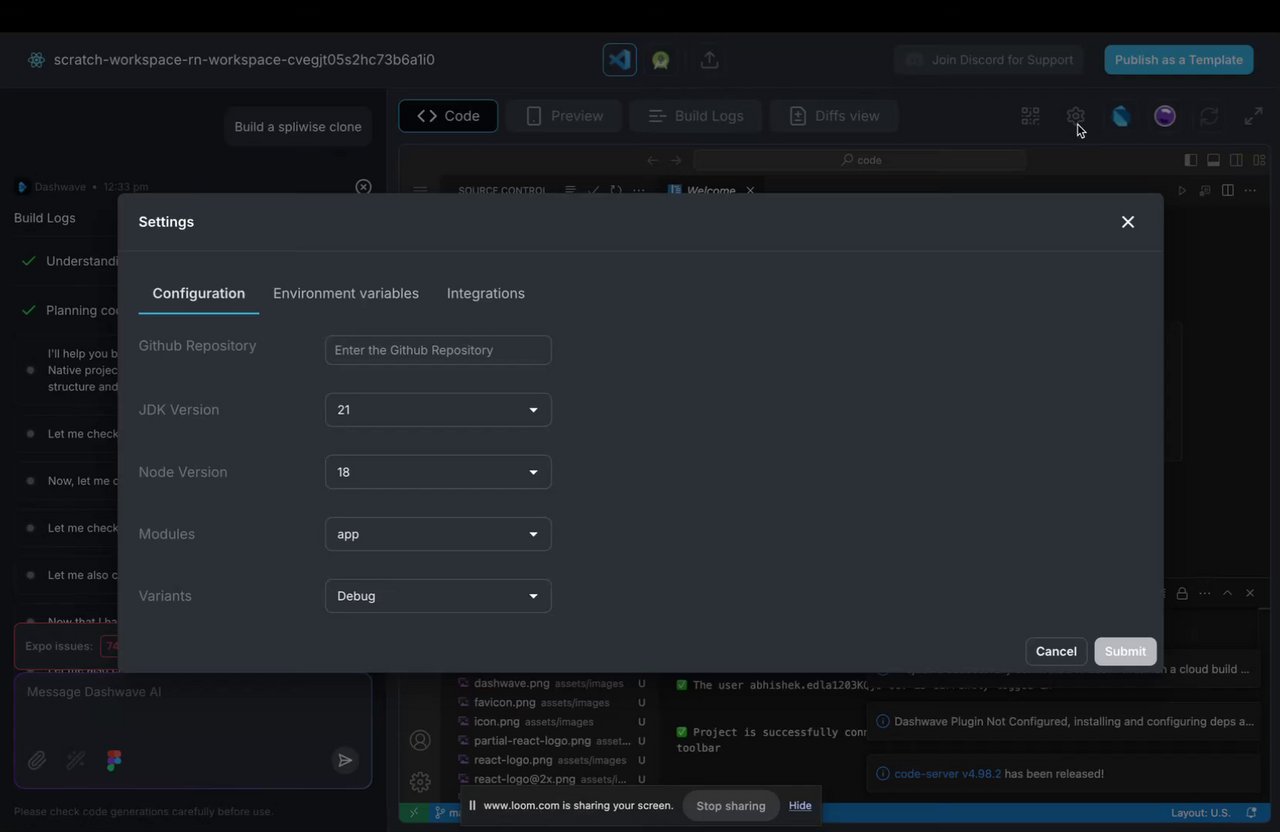Click the Hide link in the sharing bar
Image resolution: width=1280 pixels, height=832 pixels.
pos(800,806)
